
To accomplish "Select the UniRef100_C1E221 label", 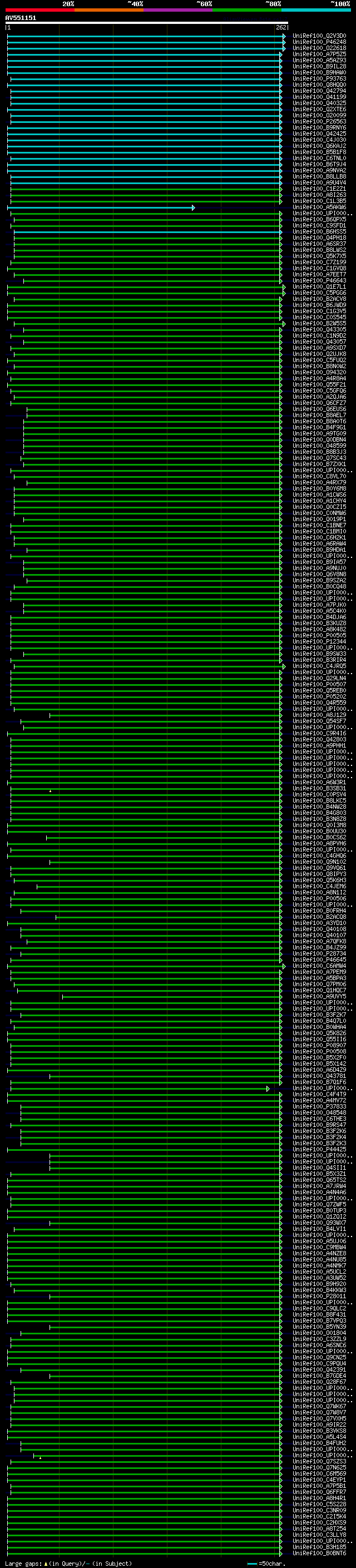I will point(319,189).
